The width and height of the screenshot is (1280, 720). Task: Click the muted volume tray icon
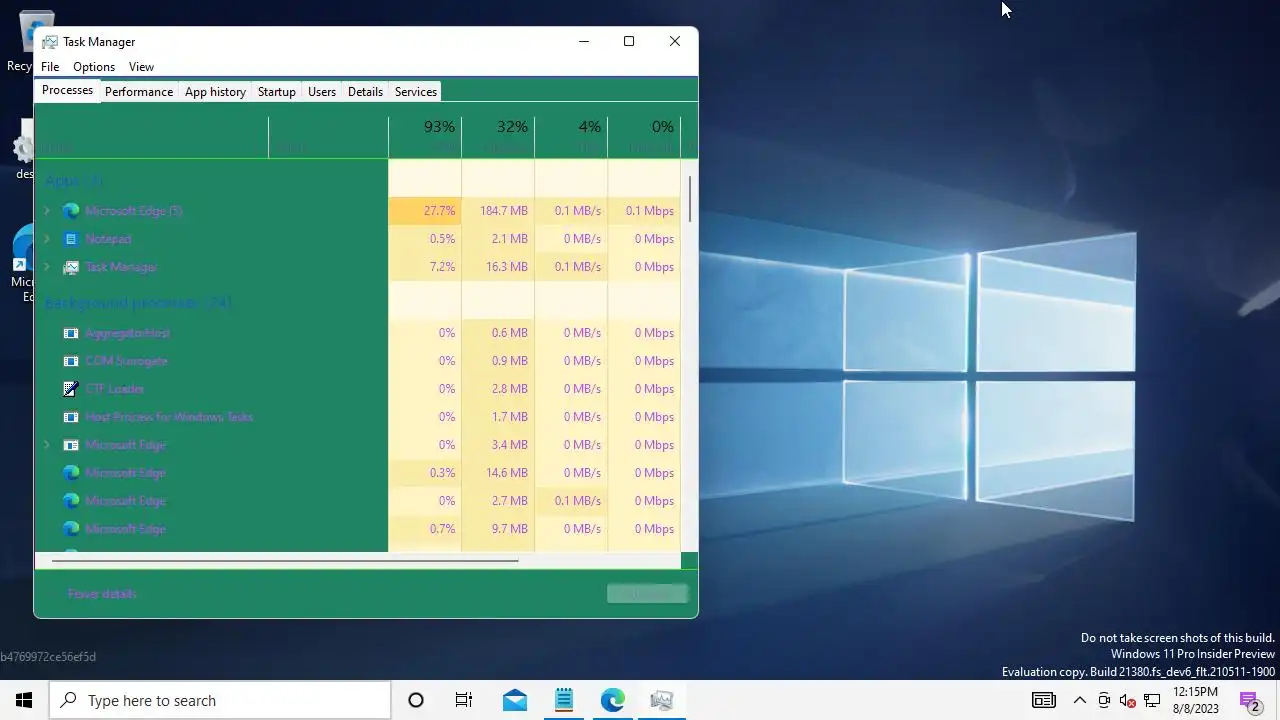[x=1128, y=700]
